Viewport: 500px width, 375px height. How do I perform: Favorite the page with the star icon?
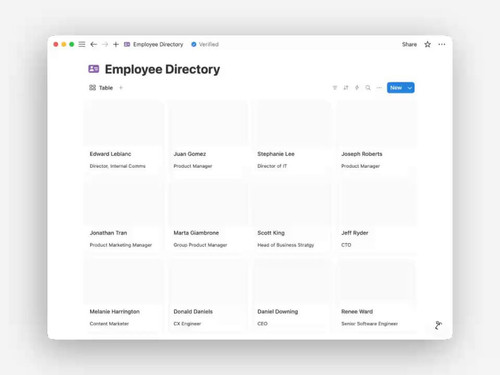click(x=427, y=44)
